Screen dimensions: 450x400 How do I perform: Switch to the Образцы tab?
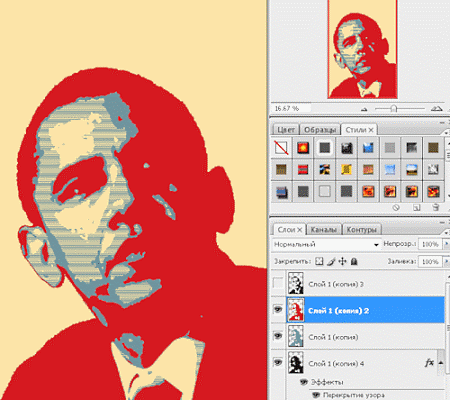[320, 130]
